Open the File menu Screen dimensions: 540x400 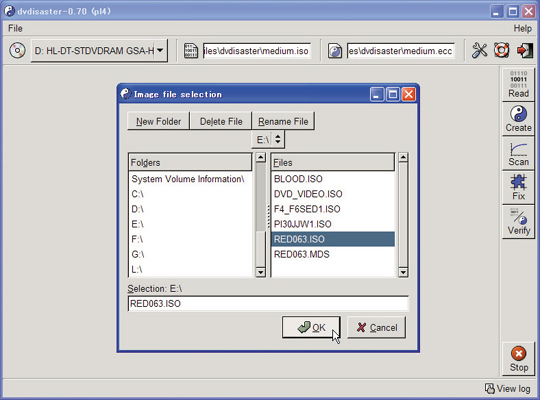15,28
